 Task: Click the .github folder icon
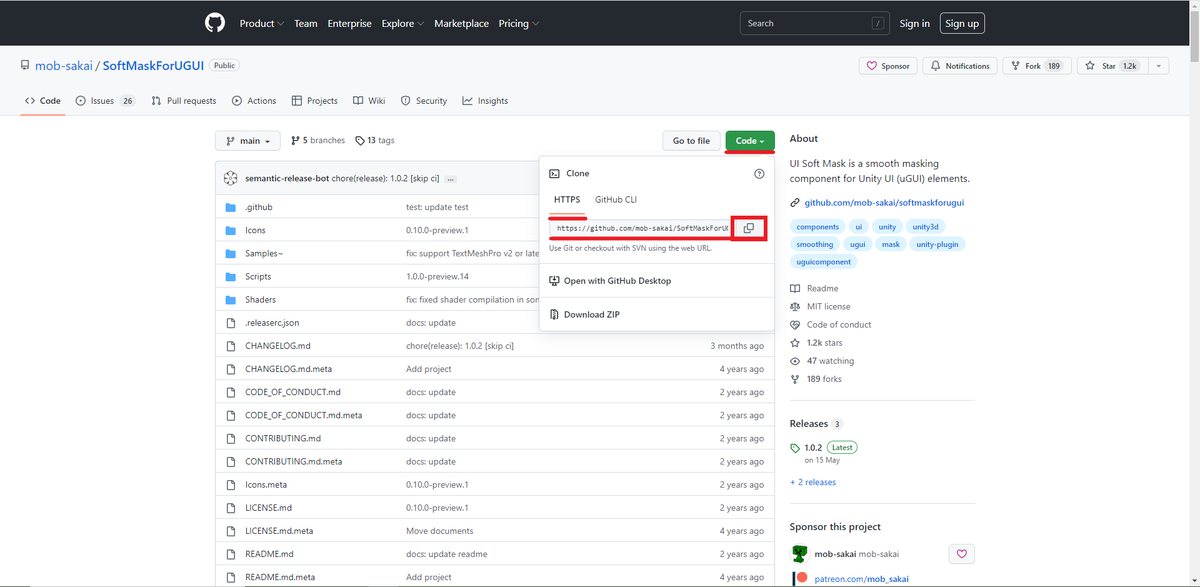pos(230,207)
